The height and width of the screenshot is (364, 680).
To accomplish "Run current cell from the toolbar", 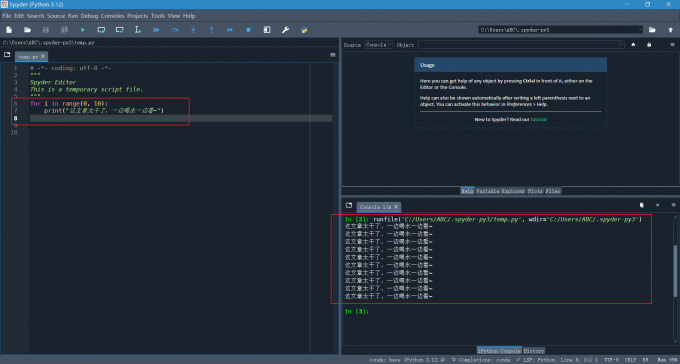I will [101, 30].
